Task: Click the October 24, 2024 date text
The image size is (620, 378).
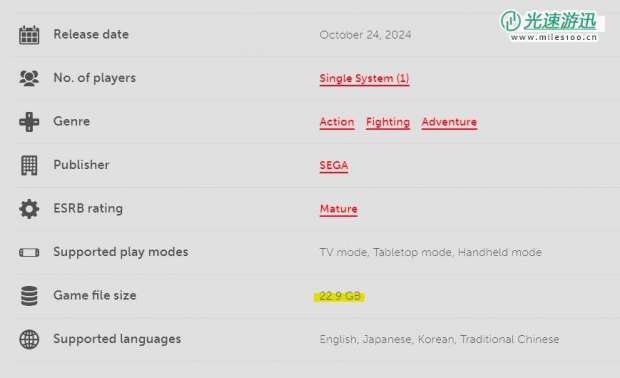Action: (x=365, y=35)
